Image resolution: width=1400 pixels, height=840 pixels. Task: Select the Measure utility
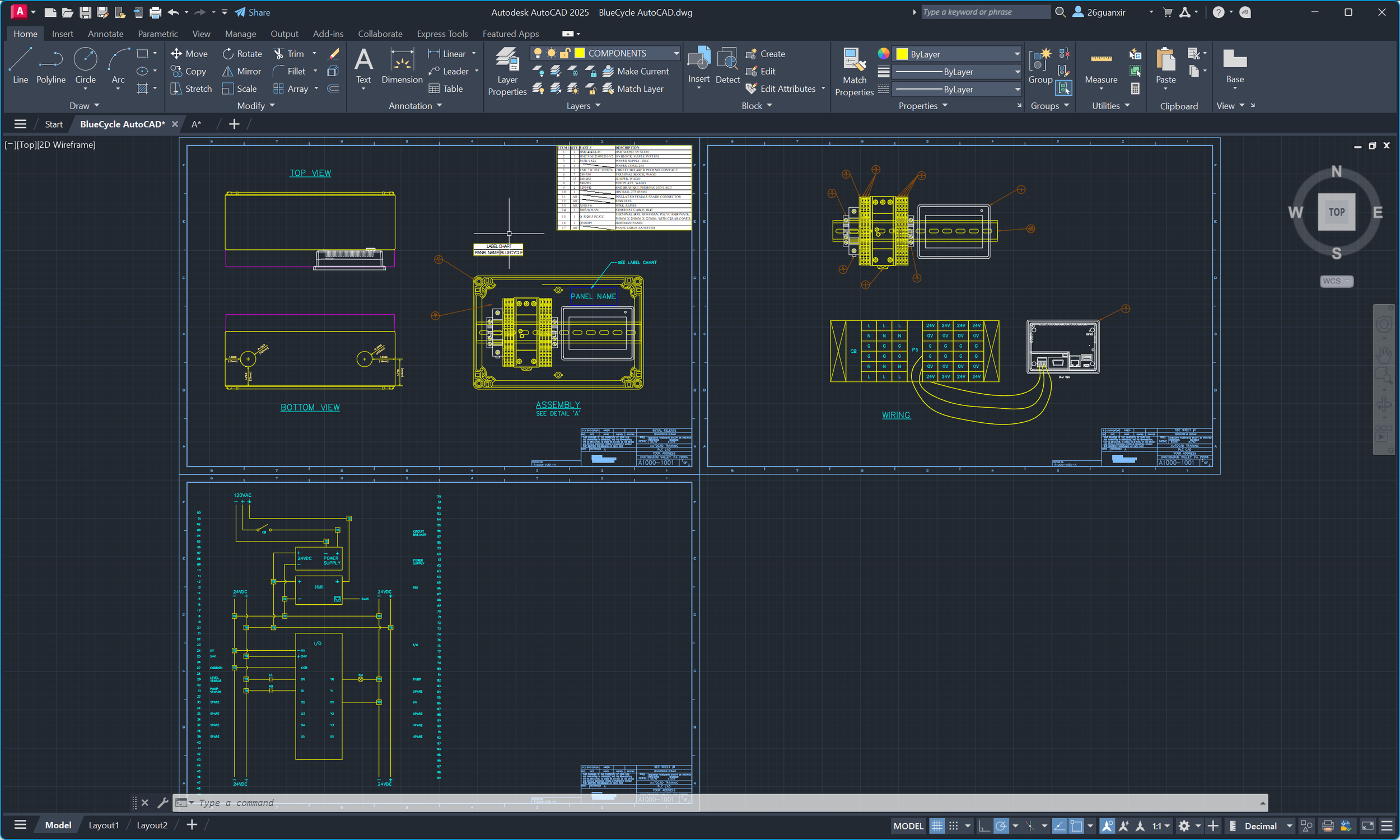point(1100,66)
